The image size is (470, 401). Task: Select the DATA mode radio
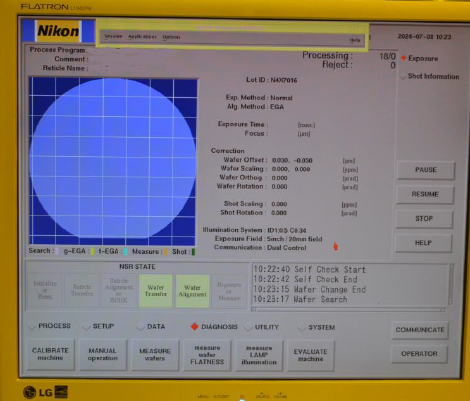(141, 327)
